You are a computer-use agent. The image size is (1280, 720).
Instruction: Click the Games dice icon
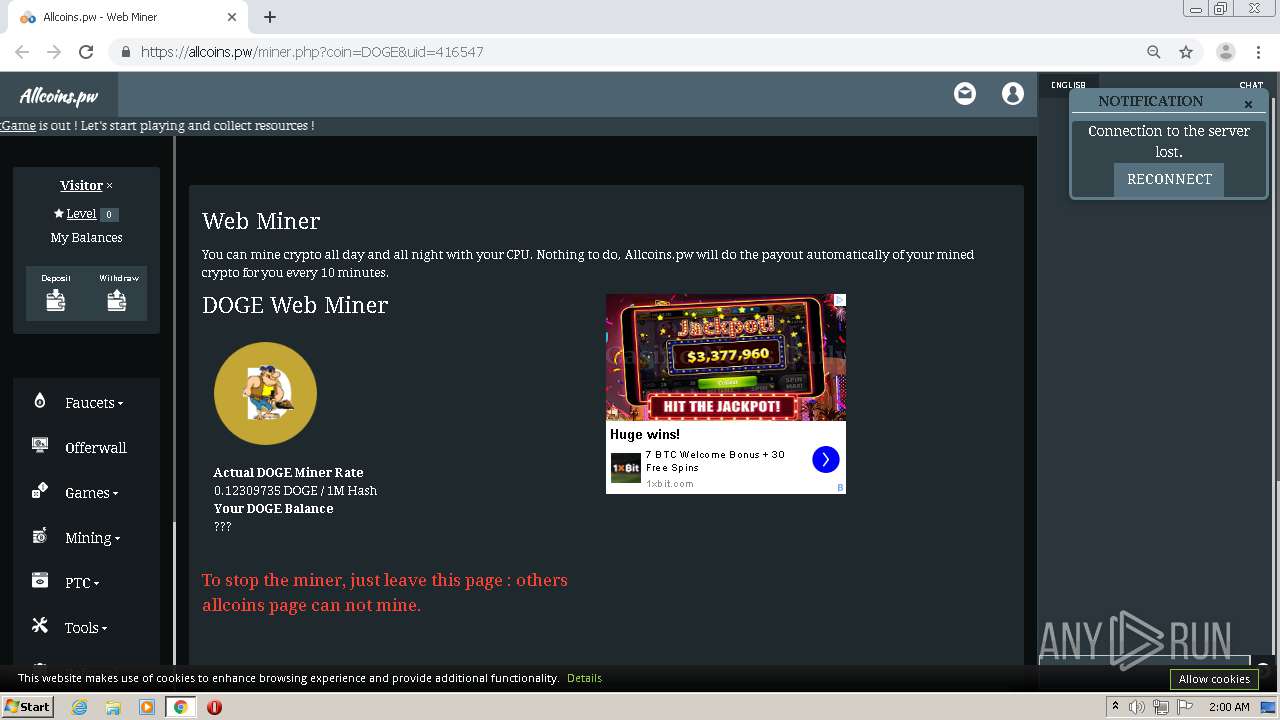(x=40, y=490)
